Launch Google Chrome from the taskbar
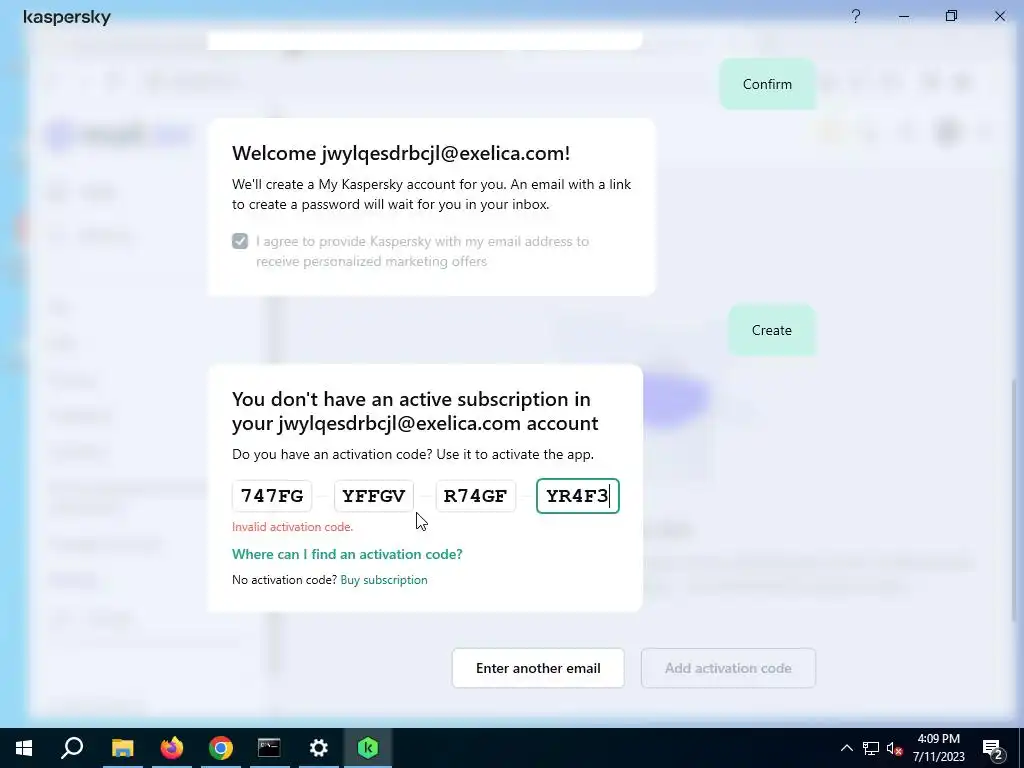The height and width of the screenshot is (768, 1024). pyautogui.click(x=221, y=748)
